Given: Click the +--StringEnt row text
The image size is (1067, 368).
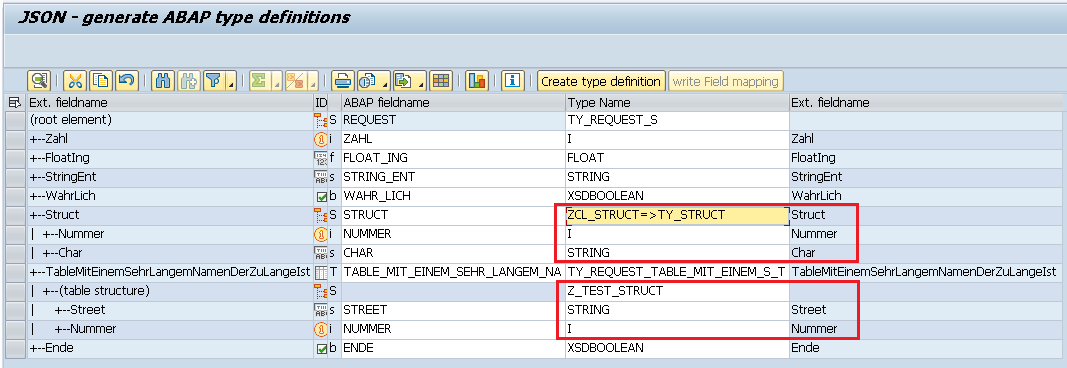Looking at the screenshot, I should click(x=63, y=177).
